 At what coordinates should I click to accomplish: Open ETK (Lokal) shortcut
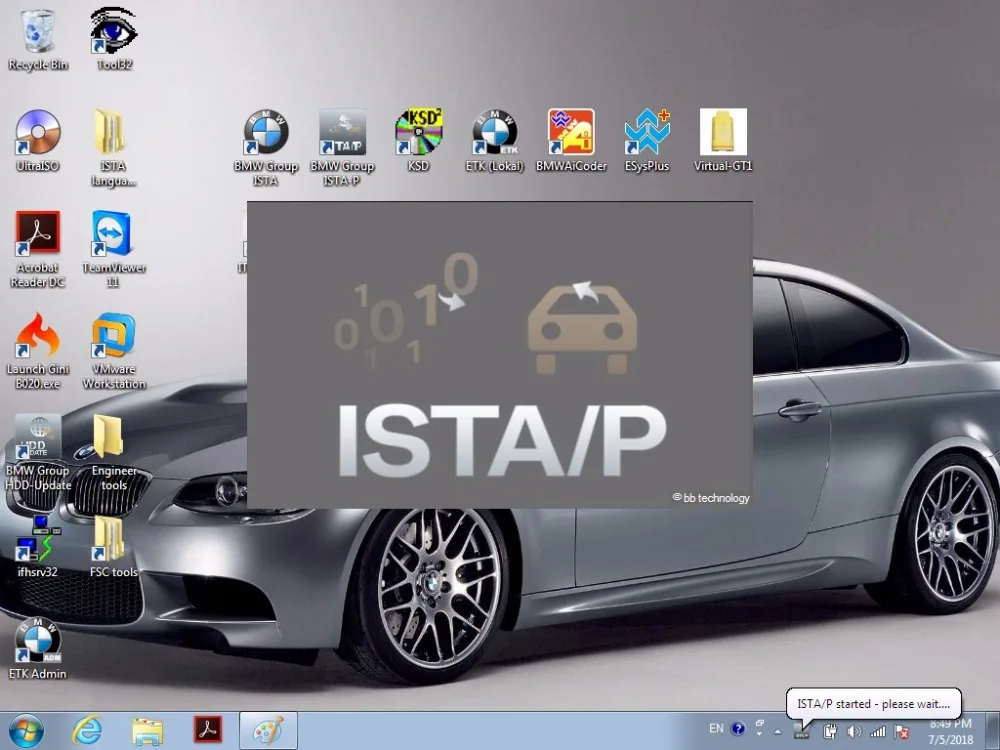pyautogui.click(x=494, y=134)
